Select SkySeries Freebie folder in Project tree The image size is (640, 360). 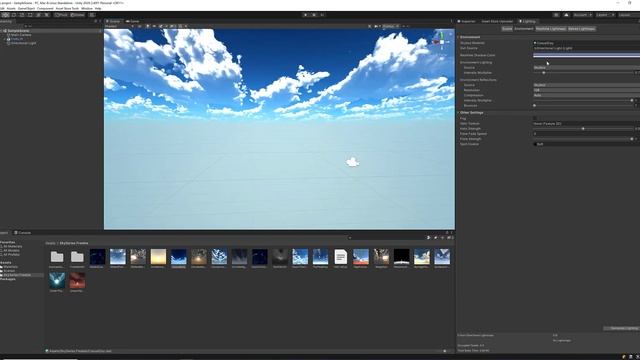pyautogui.click(x=16, y=275)
